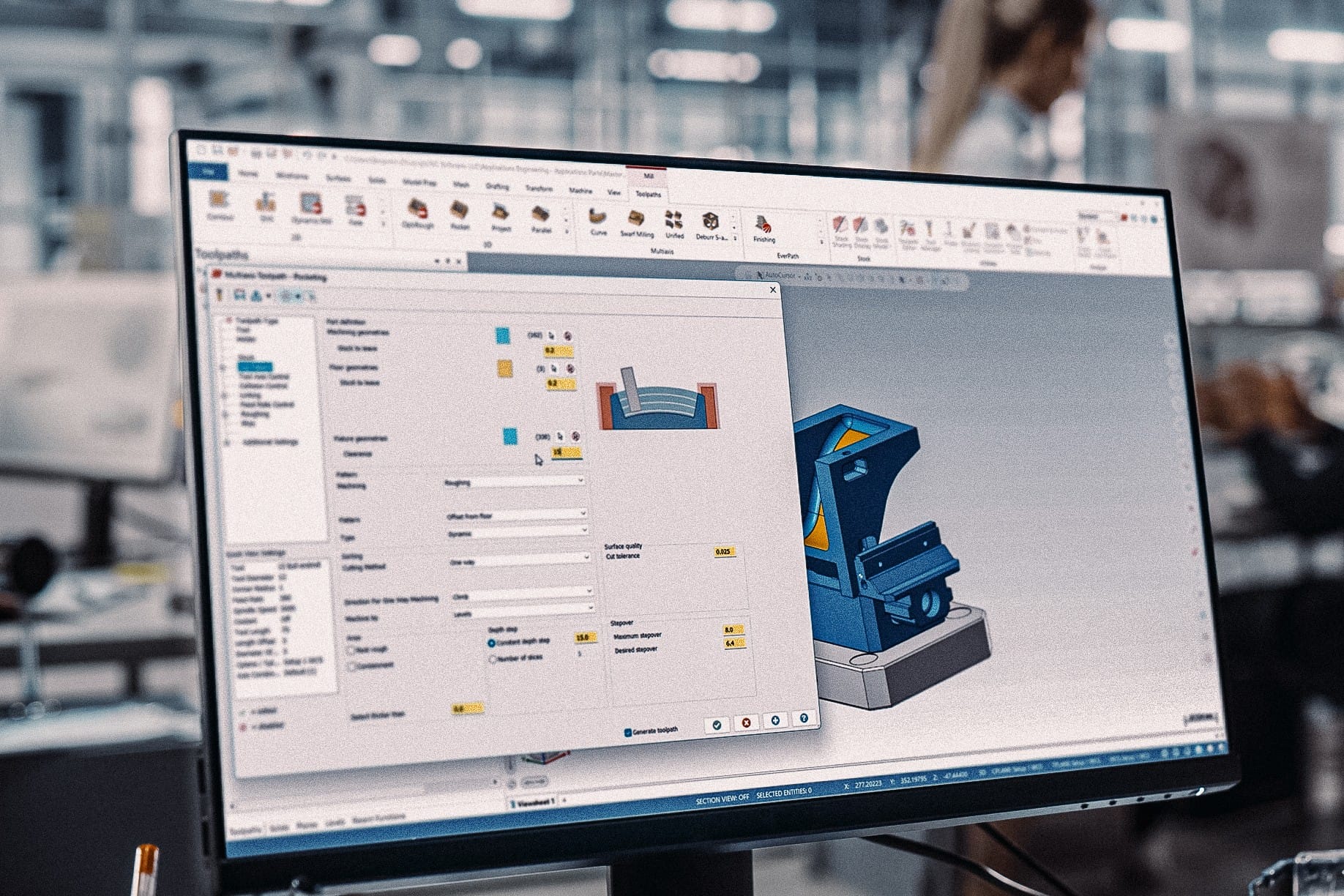Expand the 2D toolpath gallery
1344x896 pixels.
382,225
